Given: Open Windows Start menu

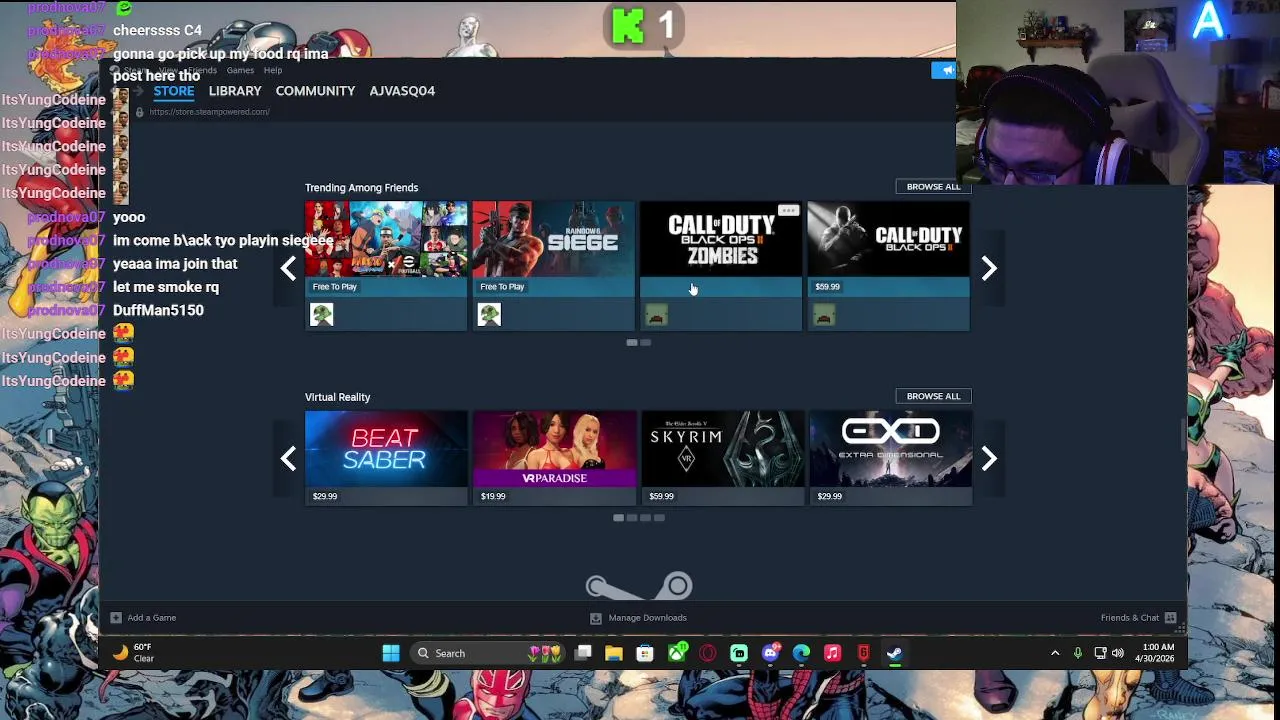Looking at the screenshot, I should (x=391, y=653).
